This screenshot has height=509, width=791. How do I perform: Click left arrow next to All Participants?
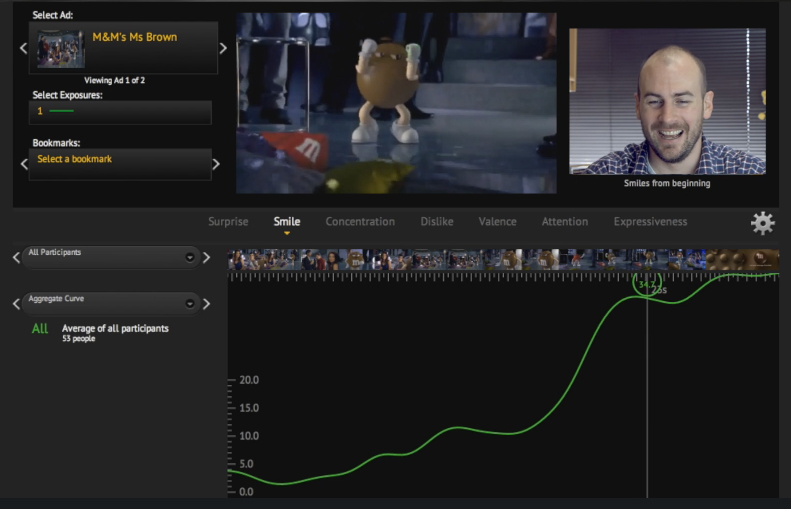coord(16,258)
